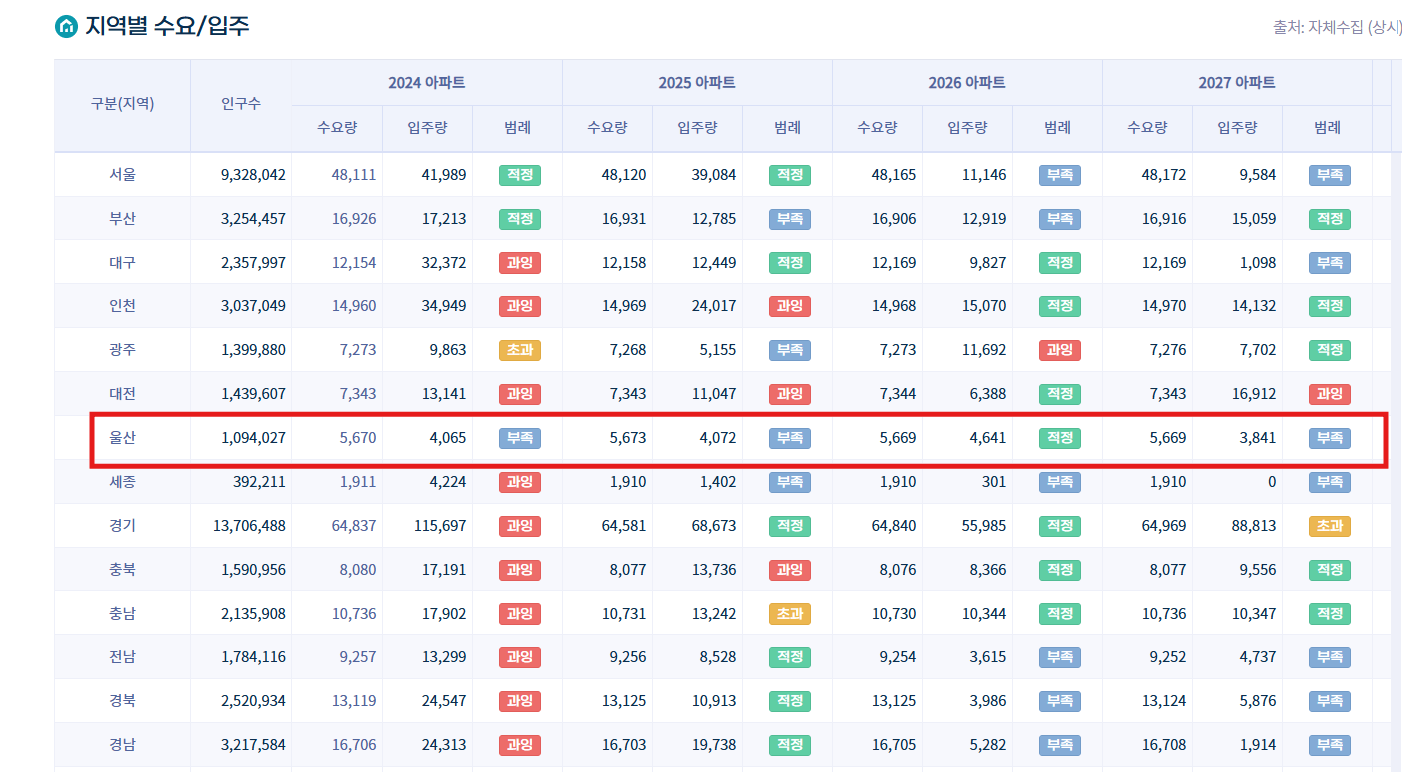Click 대구 2024 move-in value 32,372
This screenshot has height=772, width=1402.
[x=444, y=263]
